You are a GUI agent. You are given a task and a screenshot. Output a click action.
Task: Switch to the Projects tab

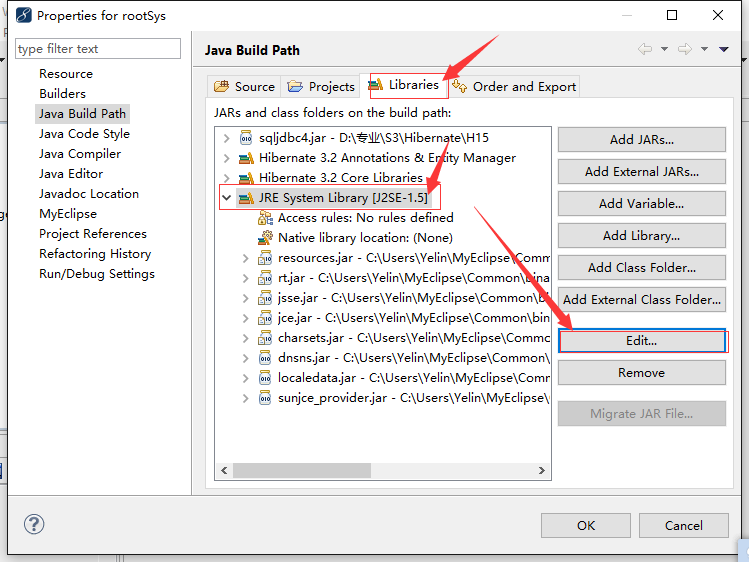point(321,86)
